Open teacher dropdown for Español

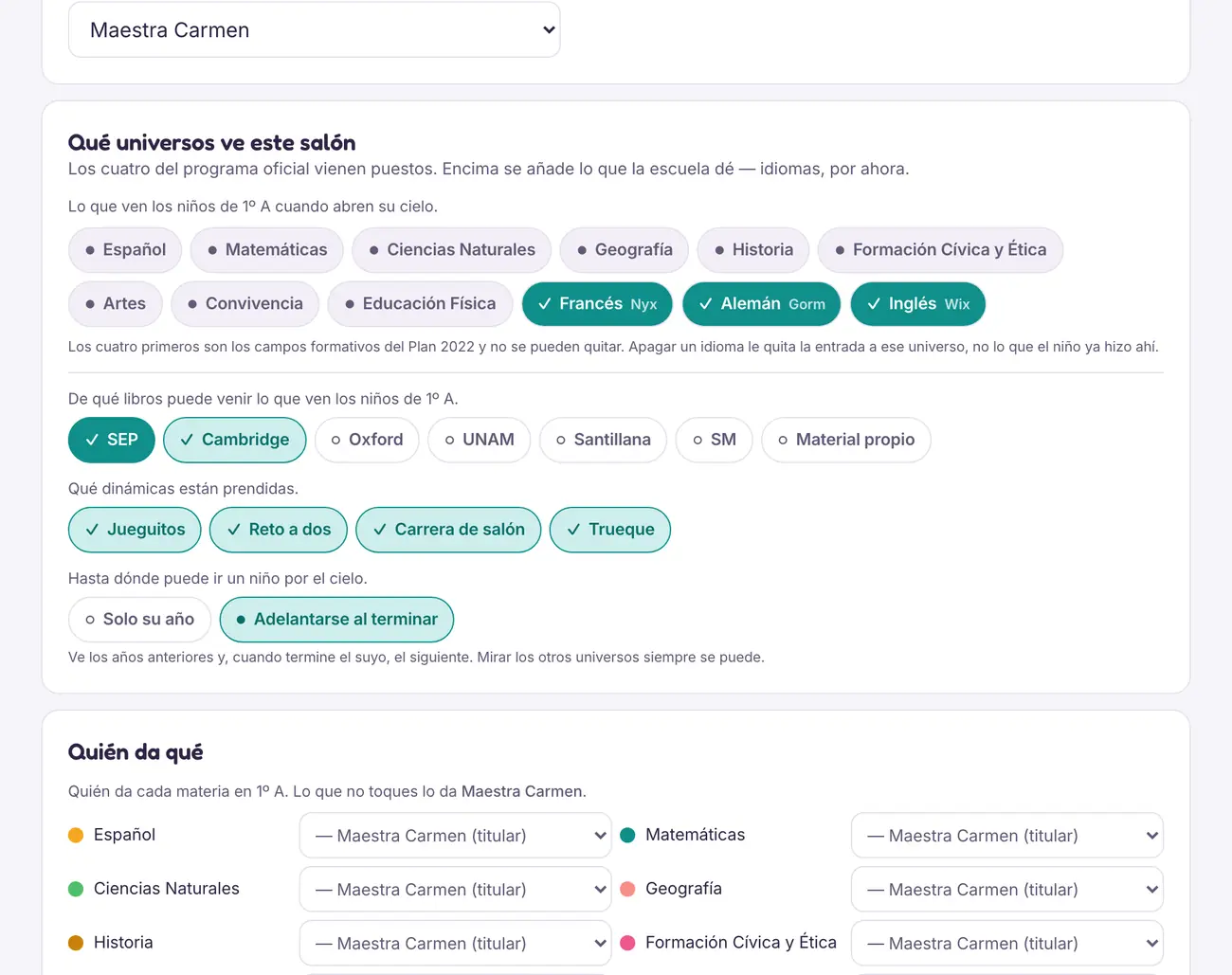pos(456,836)
